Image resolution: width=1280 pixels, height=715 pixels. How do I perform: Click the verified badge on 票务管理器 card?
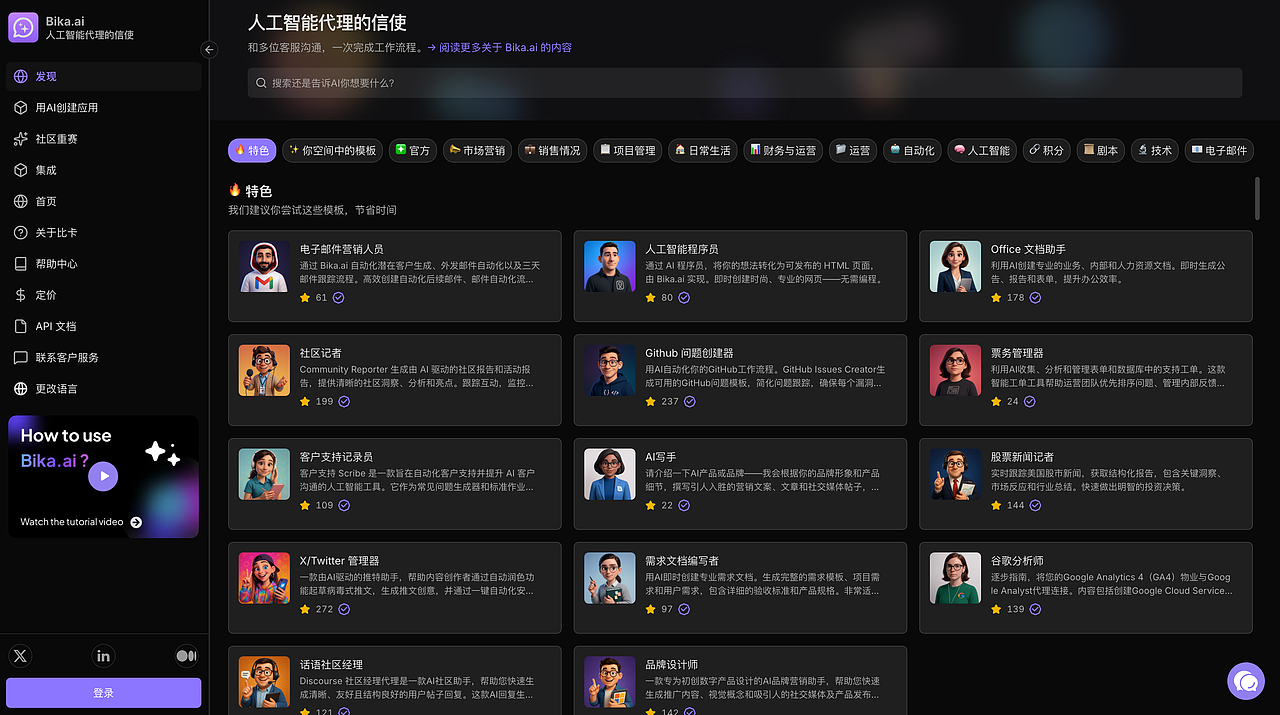[1029, 401]
